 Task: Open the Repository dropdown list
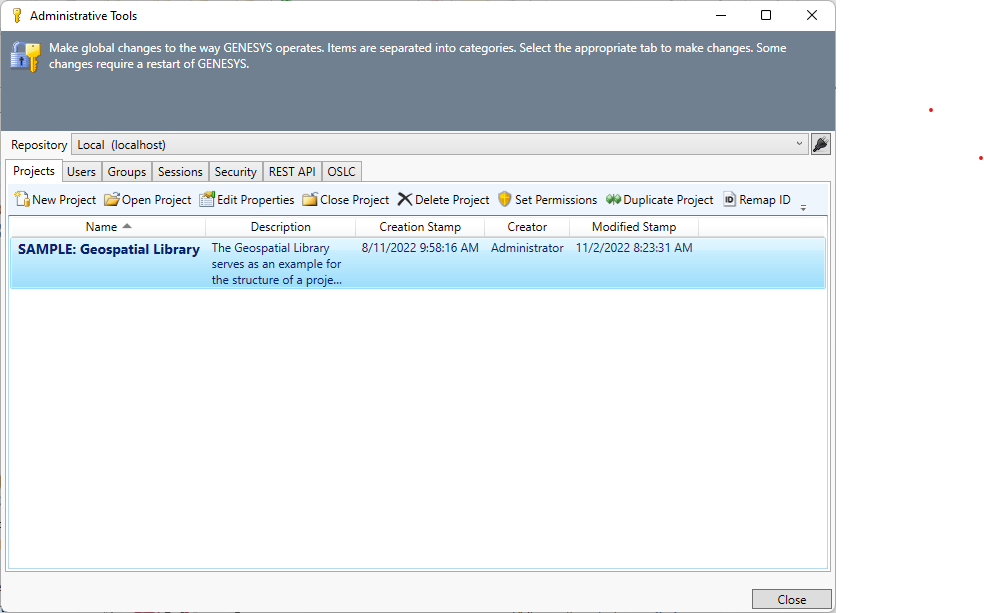[x=799, y=144]
